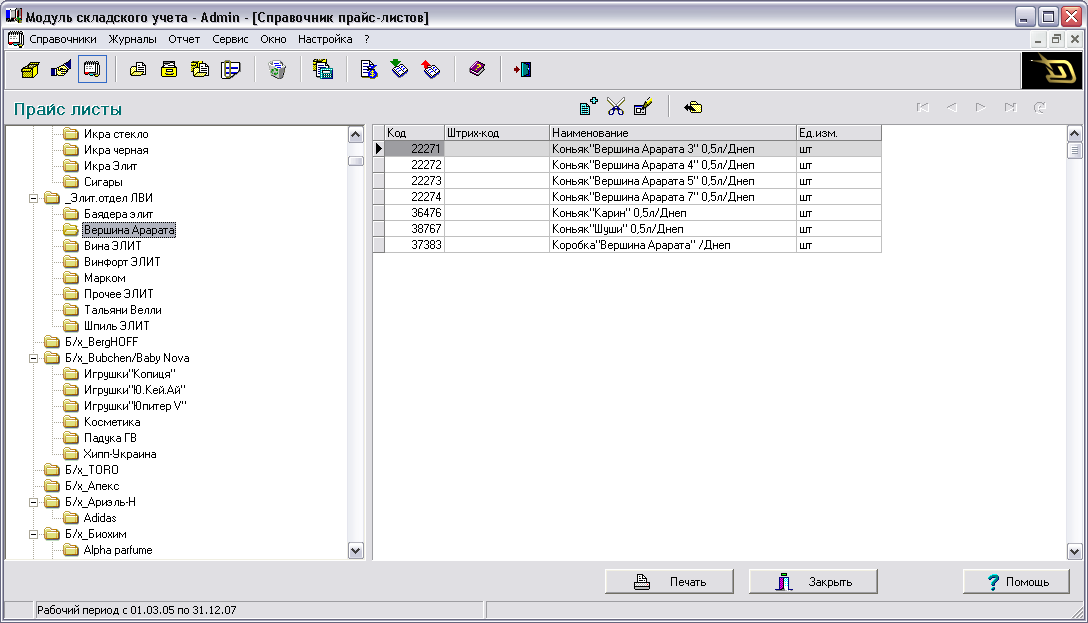Open the Сервис menu
The image size is (1088, 623).
pos(230,40)
